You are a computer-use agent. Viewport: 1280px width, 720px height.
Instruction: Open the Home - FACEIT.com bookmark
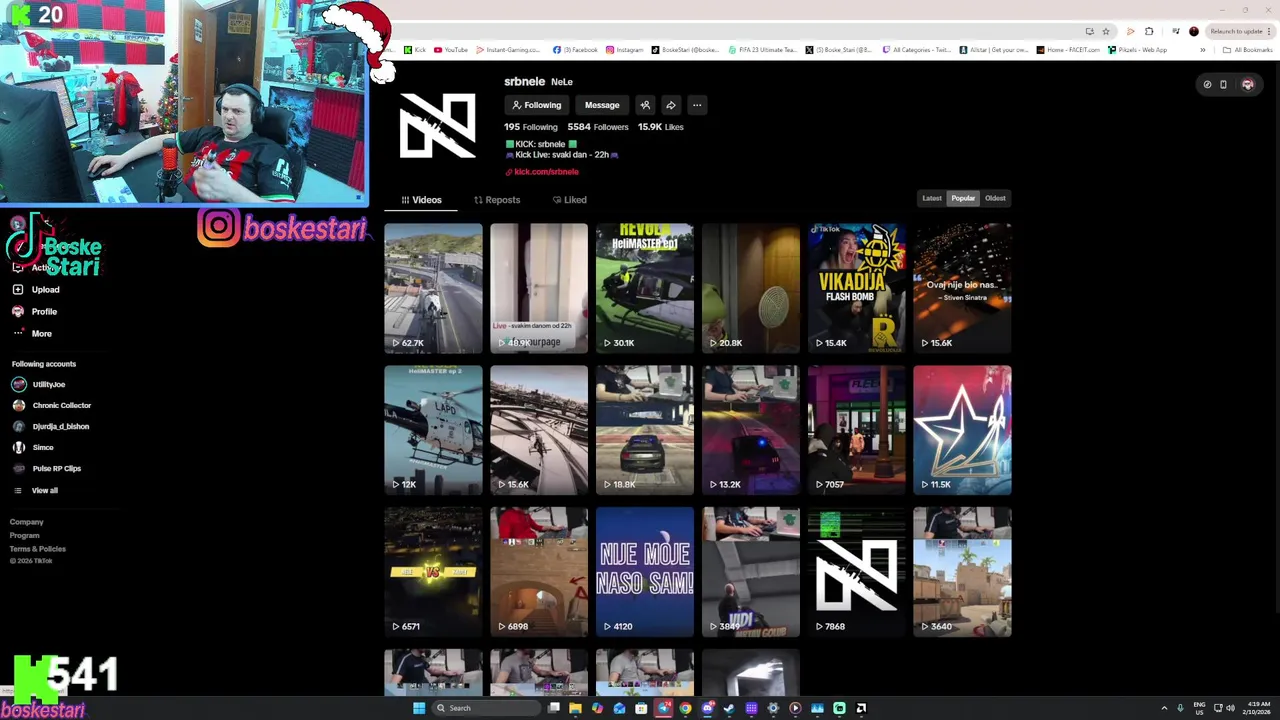click(1068, 50)
